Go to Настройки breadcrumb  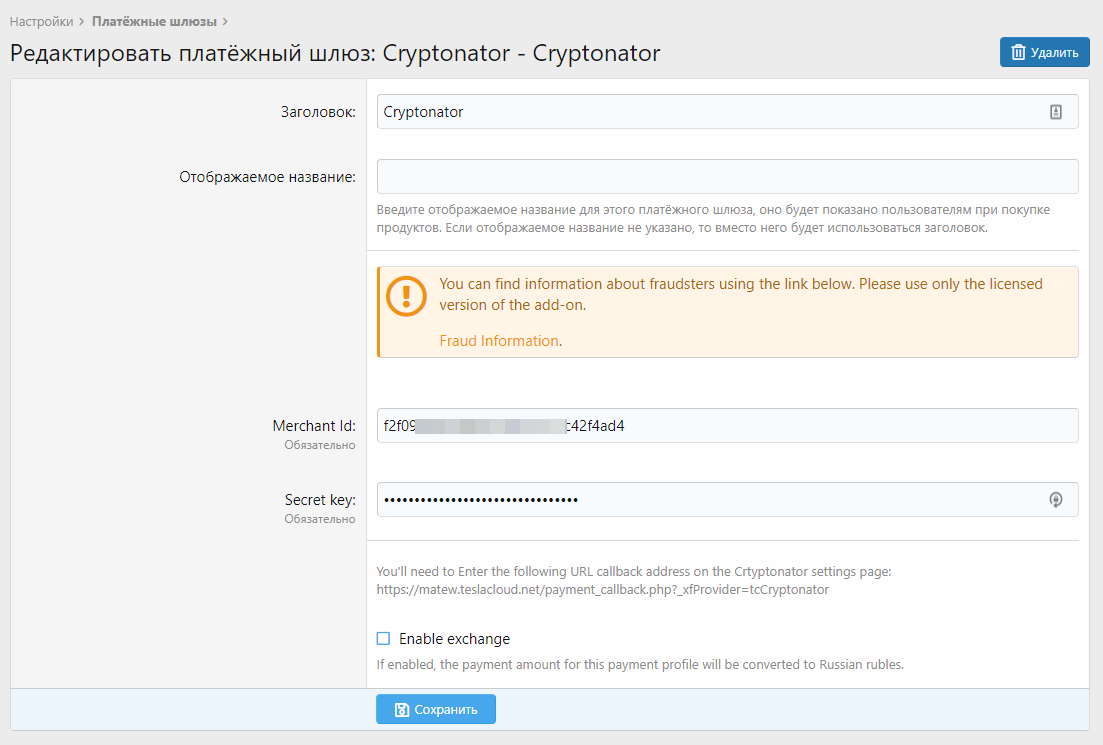(41, 21)
